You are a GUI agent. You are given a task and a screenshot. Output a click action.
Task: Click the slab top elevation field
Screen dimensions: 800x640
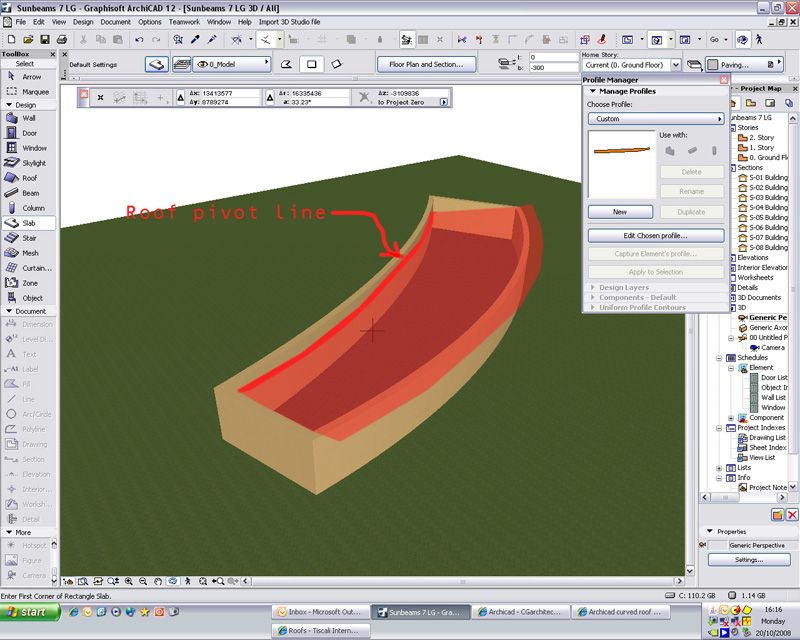coord(553,57)
